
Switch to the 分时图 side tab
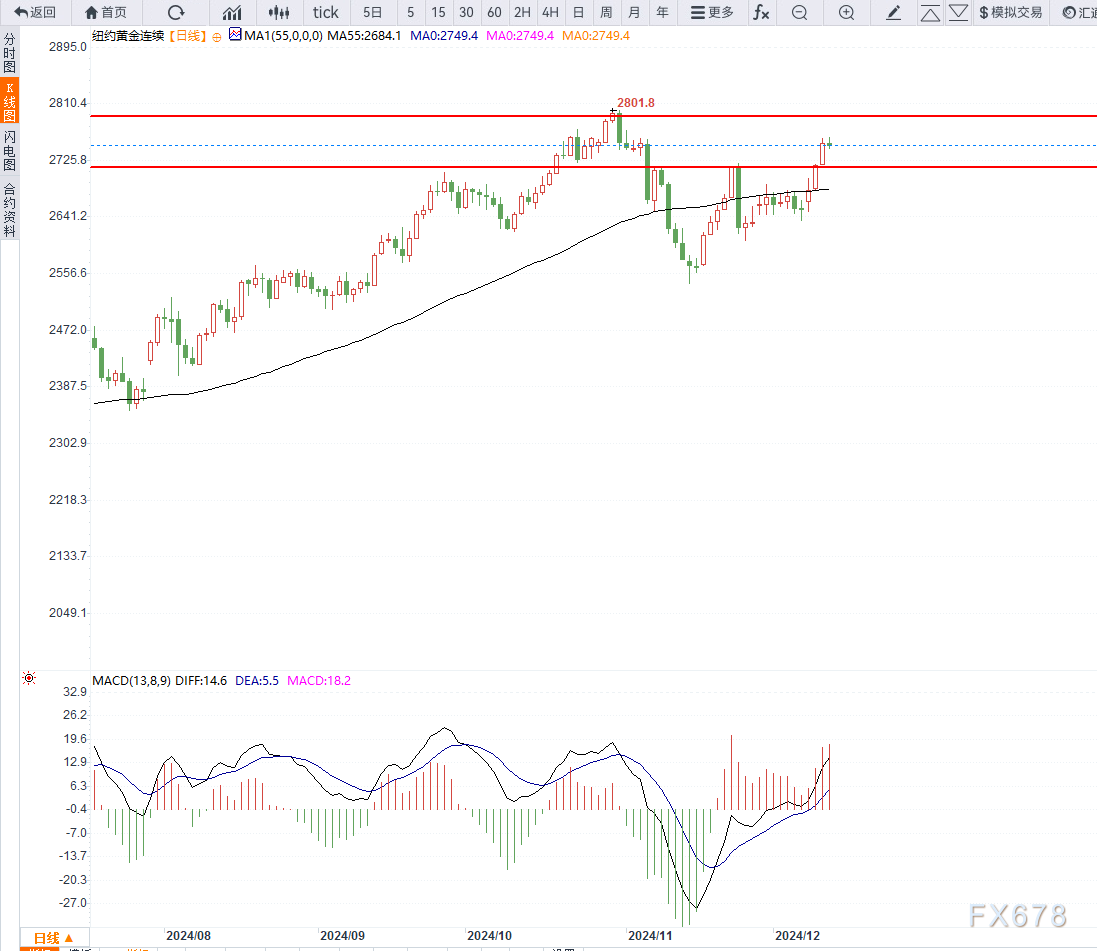click(x=9, y=53)
